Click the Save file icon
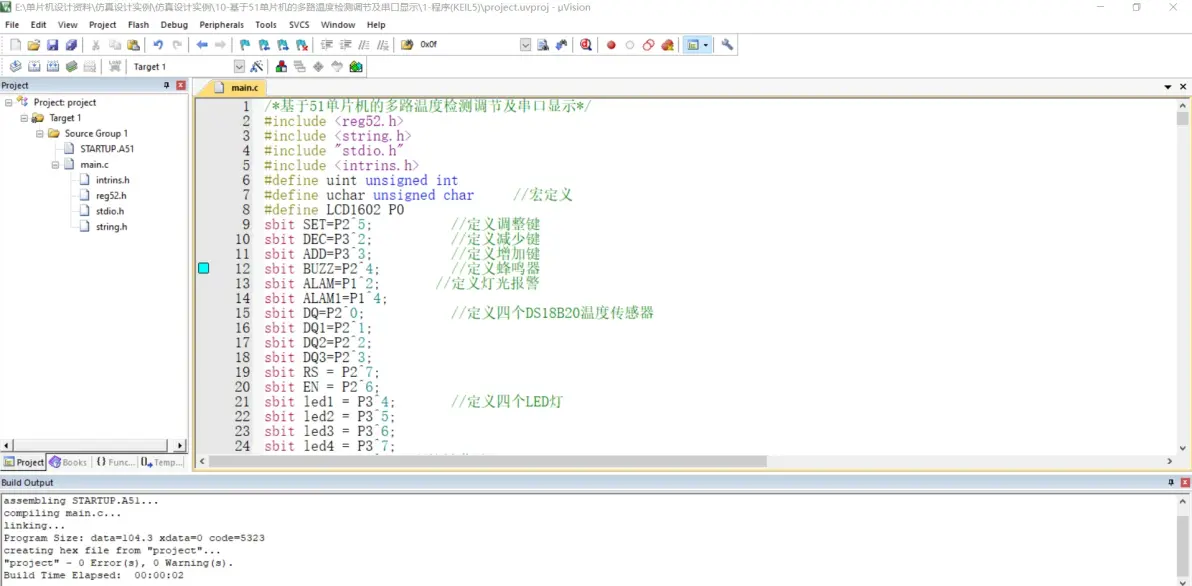Viewport: 1192px width, 586px height. [x=53, y=45]
